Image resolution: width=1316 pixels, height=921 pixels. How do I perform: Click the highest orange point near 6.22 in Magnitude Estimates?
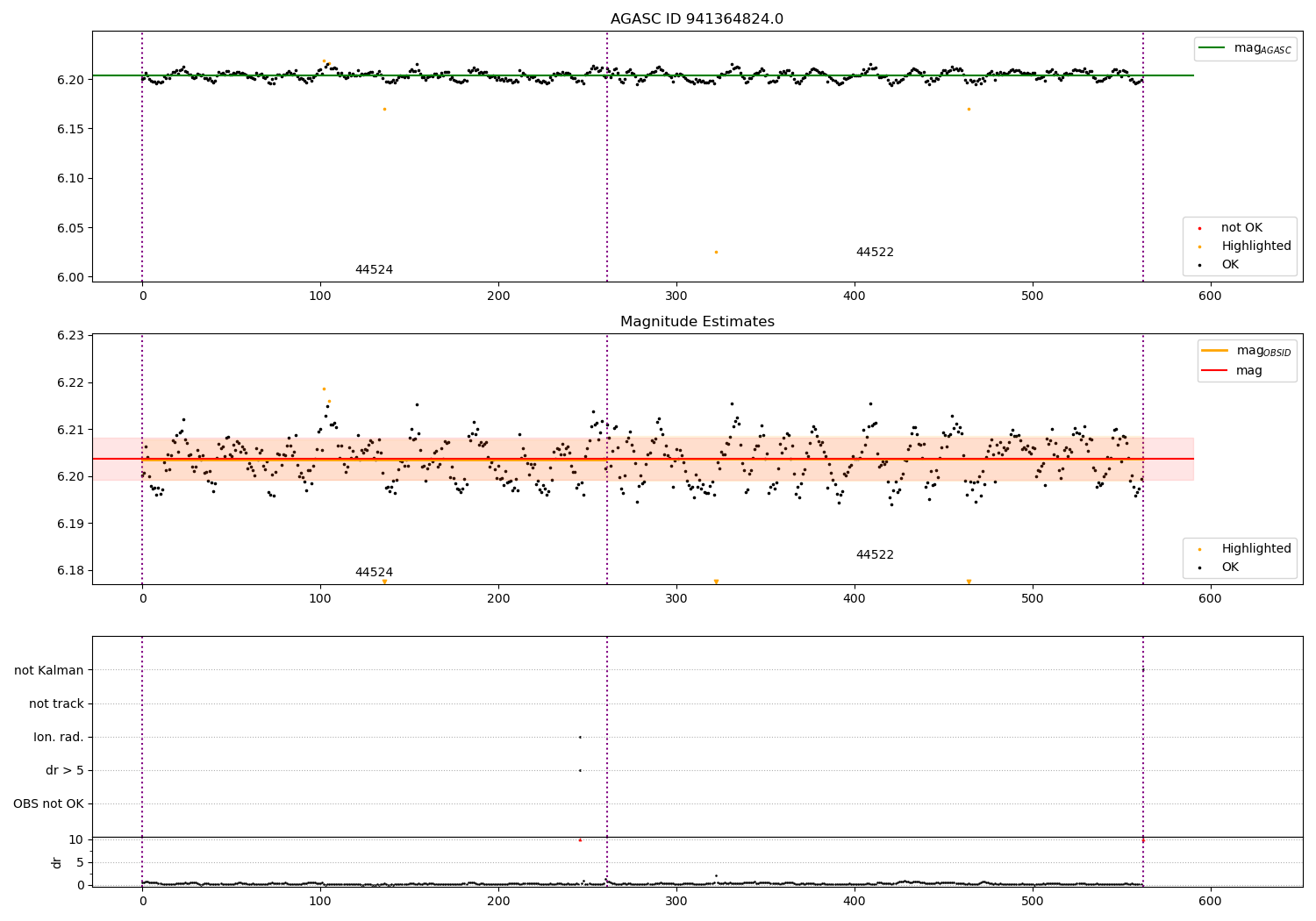point(324,389)
